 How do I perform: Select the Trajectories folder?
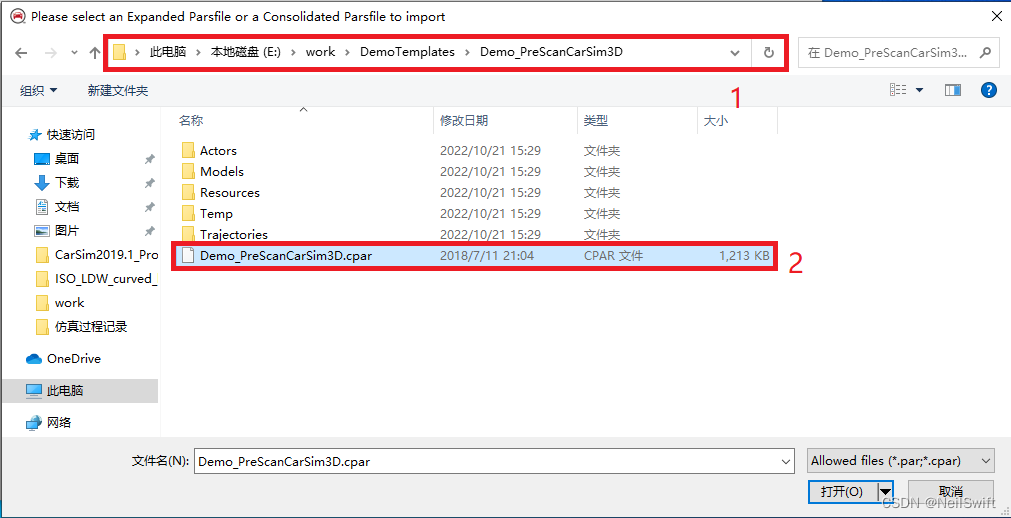233,234
